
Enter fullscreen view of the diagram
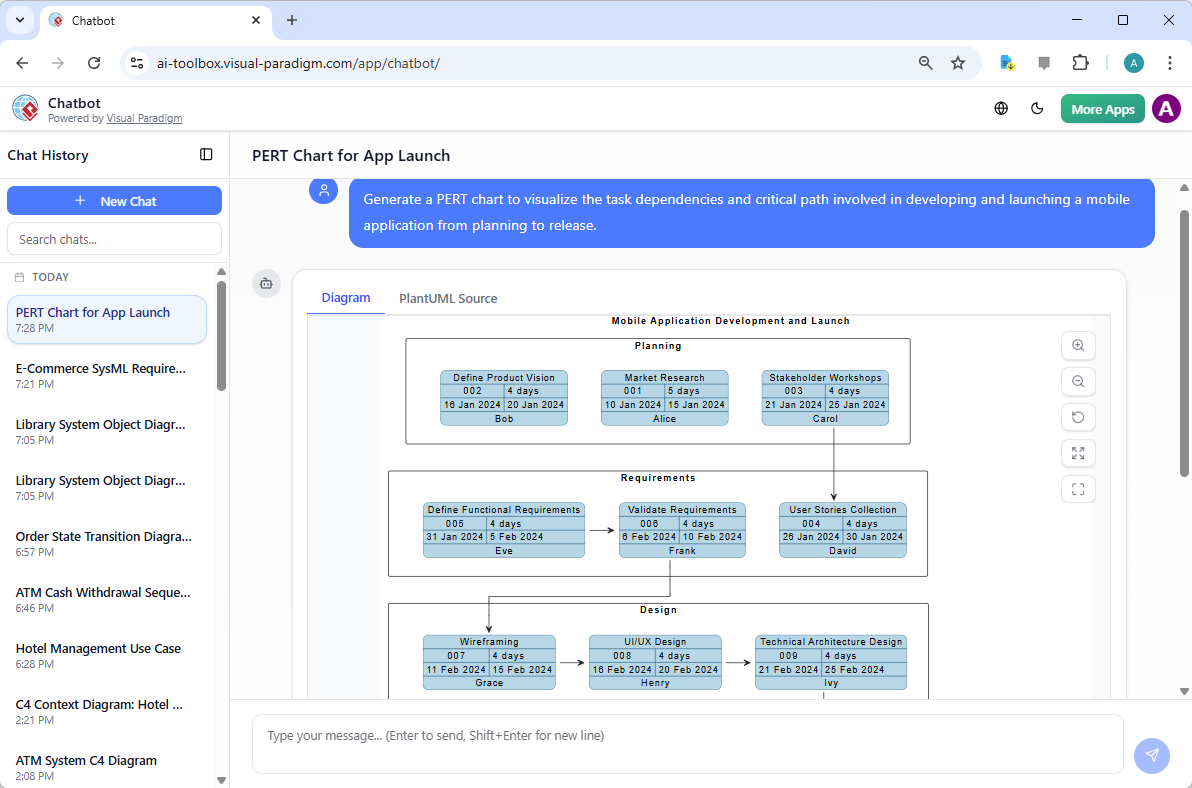(1078, 489)
